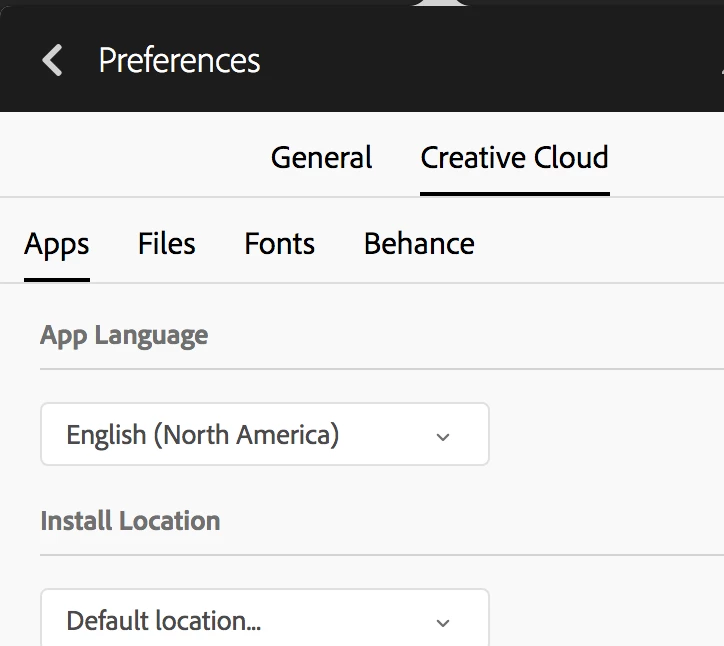Switch to the Files sub-tab
This screenshot has width=724, height=646.
click(x=167, y=244)
